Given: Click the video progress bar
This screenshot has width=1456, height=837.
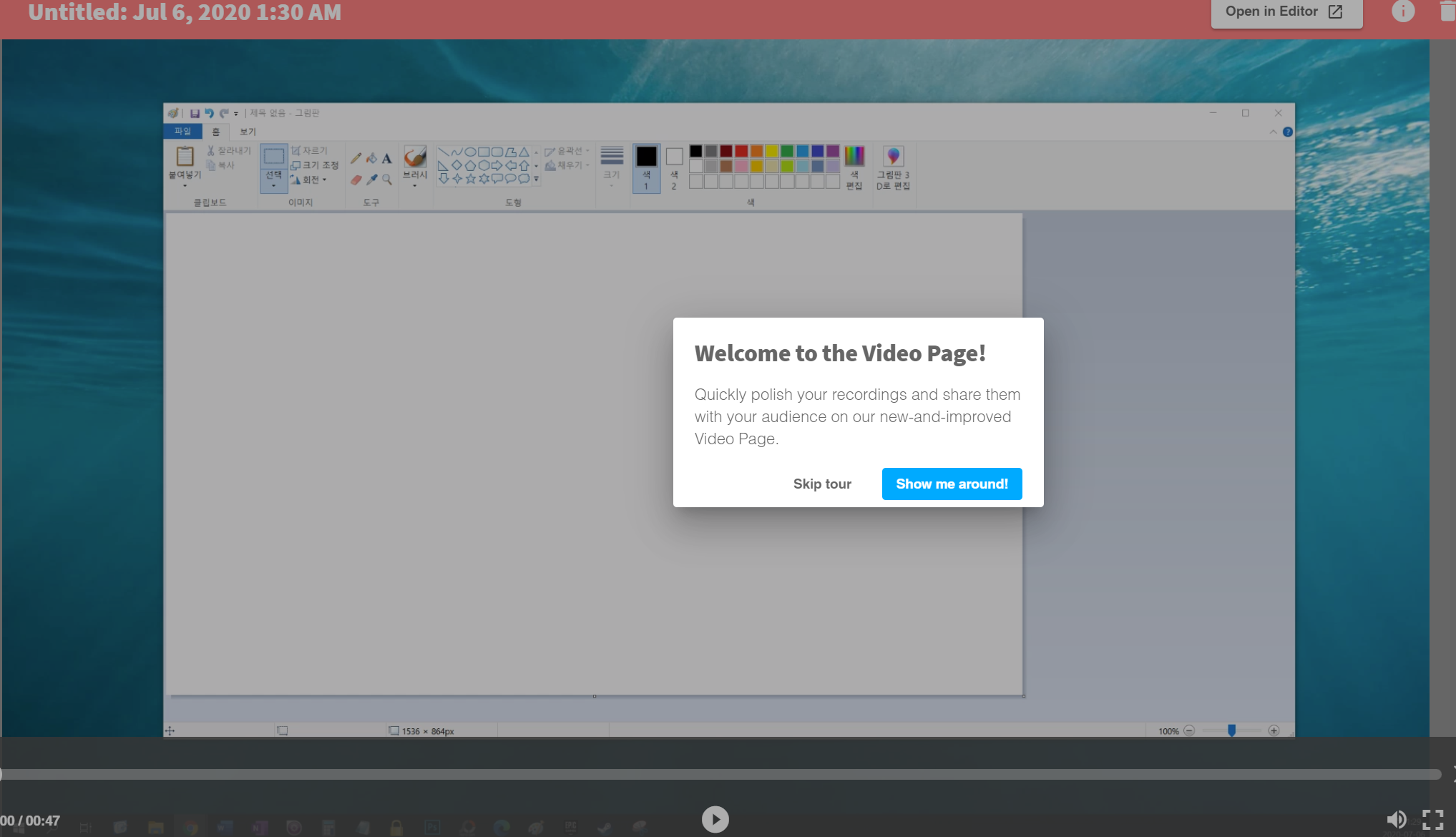Looking at the screenshot, I should [x=715, y=774].
